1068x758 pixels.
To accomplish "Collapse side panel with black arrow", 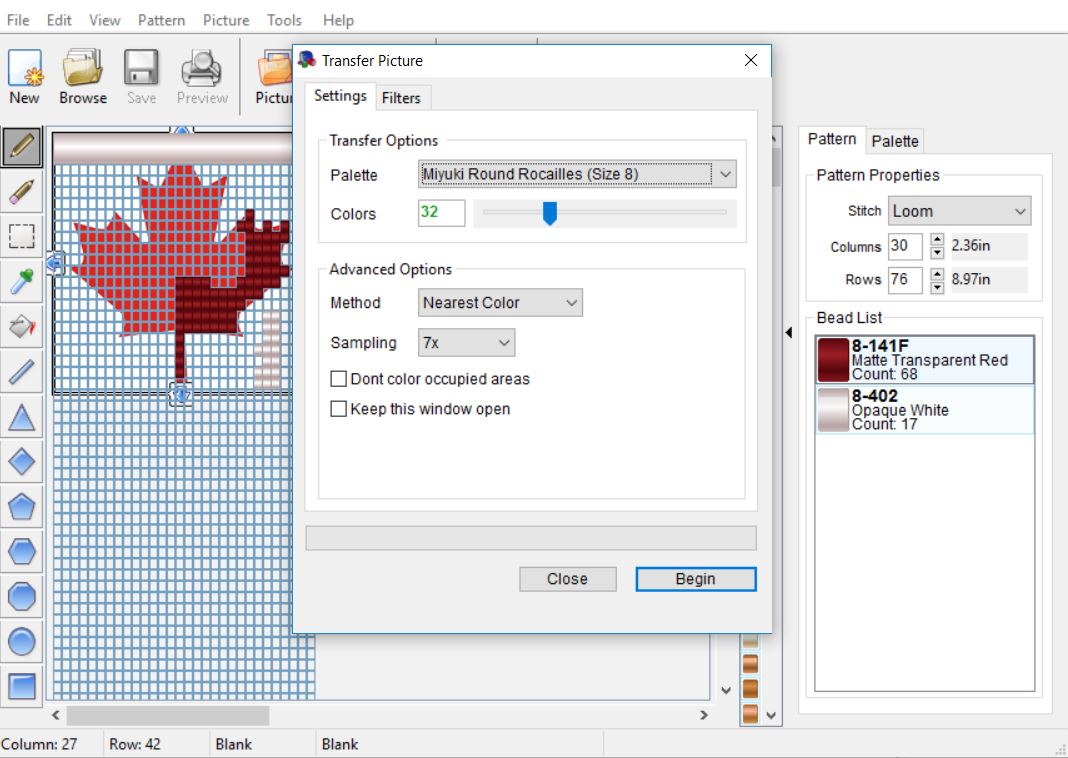I will [x=789, y=332].
